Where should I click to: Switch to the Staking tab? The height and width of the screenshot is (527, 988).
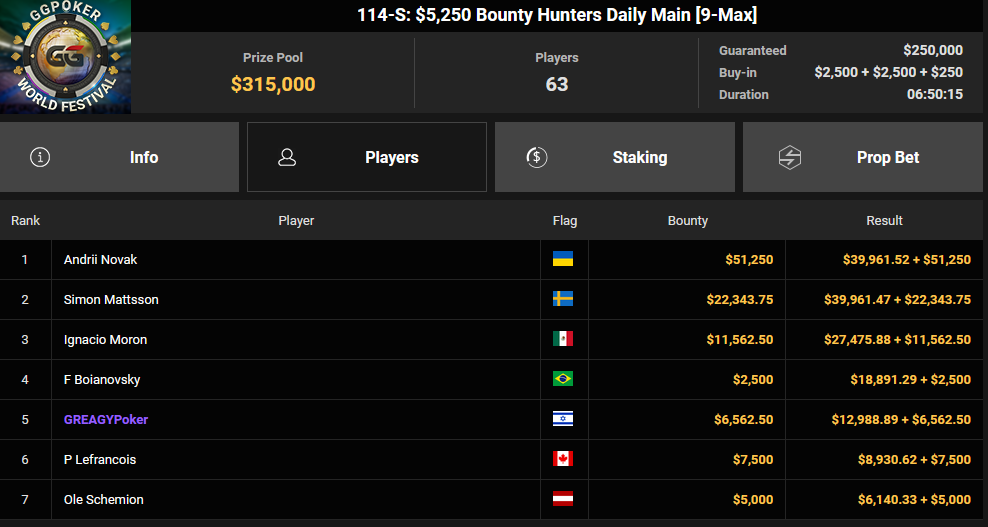[614, 157]
